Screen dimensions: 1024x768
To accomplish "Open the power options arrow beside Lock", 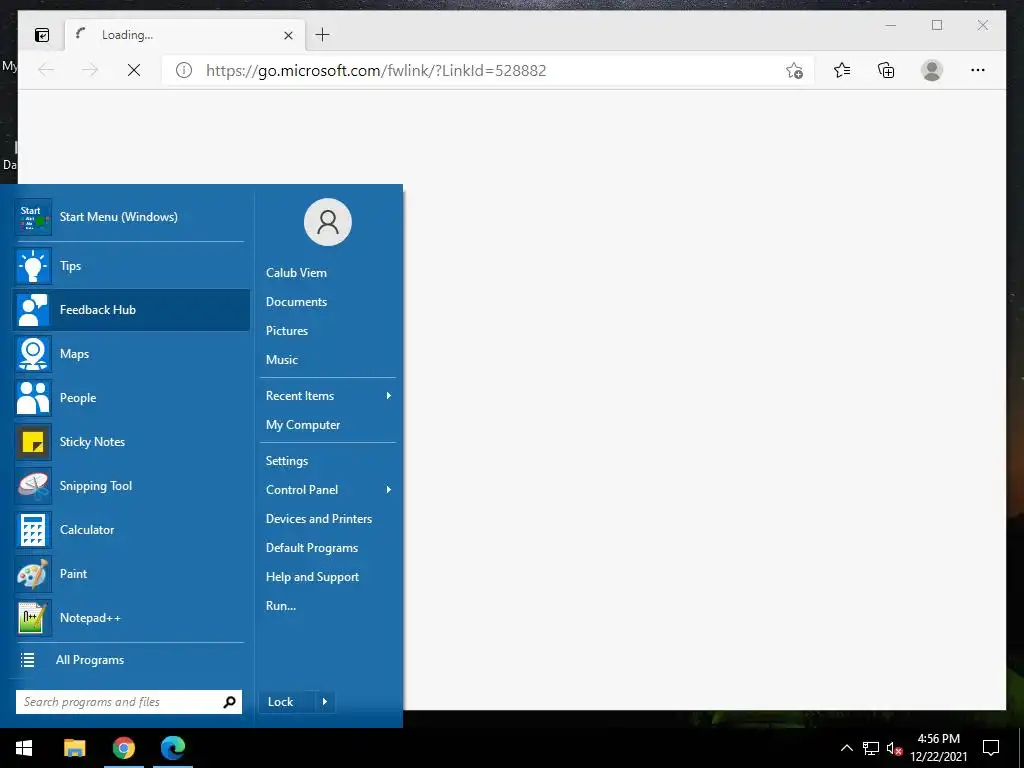I will pyautogui.click(x=325, y=702).
